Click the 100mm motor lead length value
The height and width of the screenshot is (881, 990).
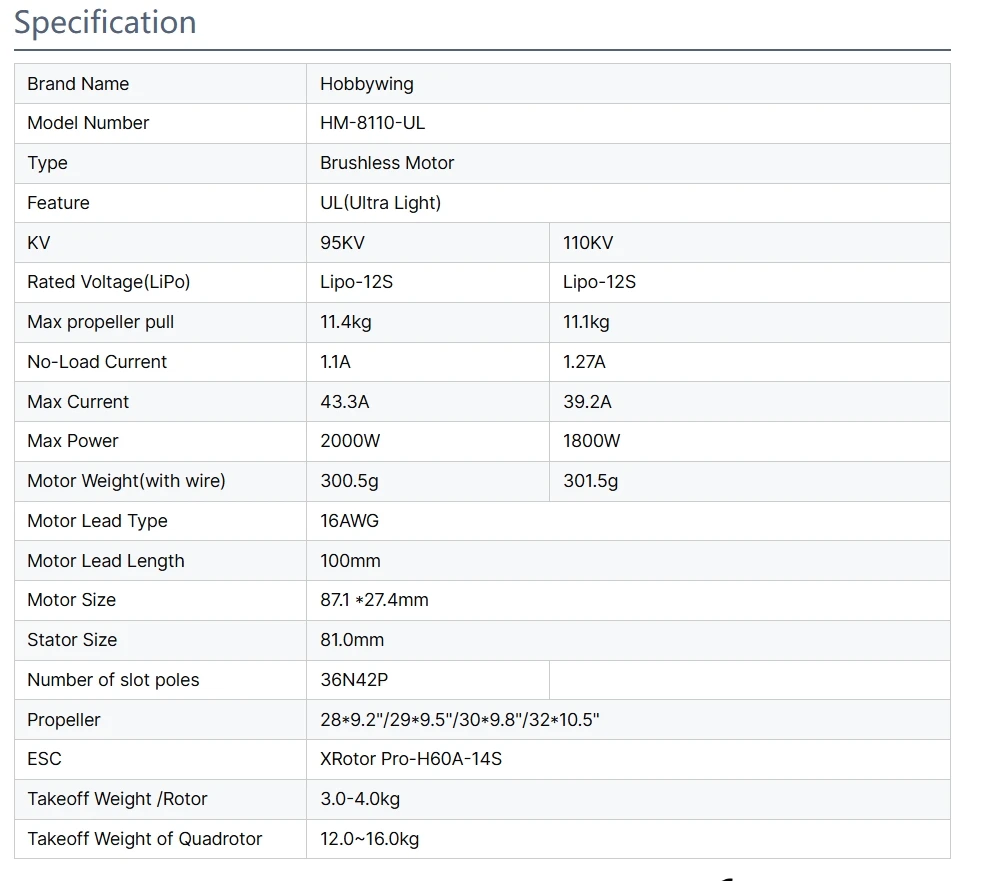pos(350,561)
